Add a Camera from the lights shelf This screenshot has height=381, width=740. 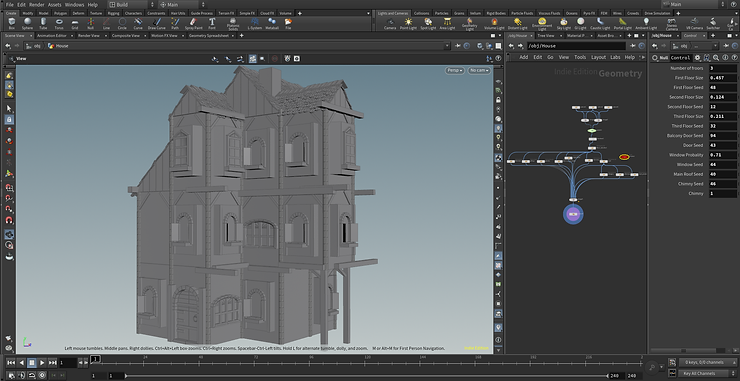tap(390, 24)
